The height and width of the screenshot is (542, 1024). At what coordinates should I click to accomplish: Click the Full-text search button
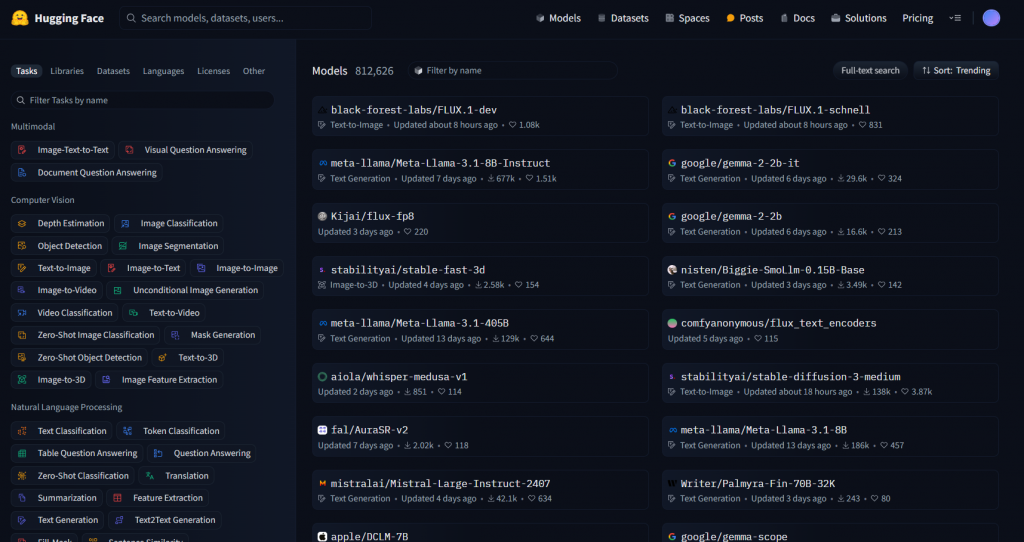coord(870,71)
